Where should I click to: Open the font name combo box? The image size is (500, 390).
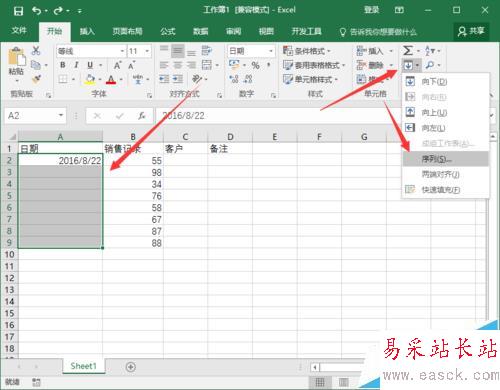pos(91,51)
